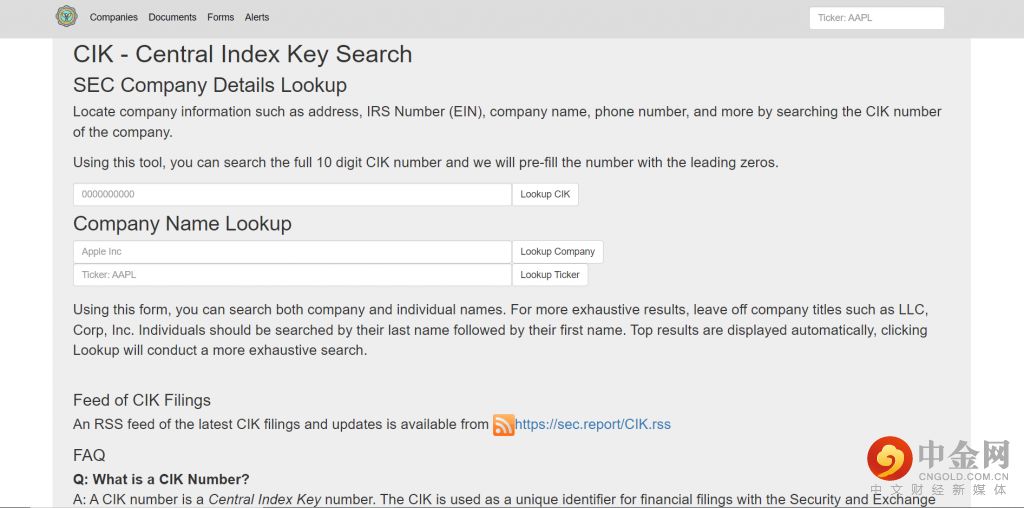The image size is (1024, 508).
Task: Open the Documents menu
Action: [x=173, y=17]
